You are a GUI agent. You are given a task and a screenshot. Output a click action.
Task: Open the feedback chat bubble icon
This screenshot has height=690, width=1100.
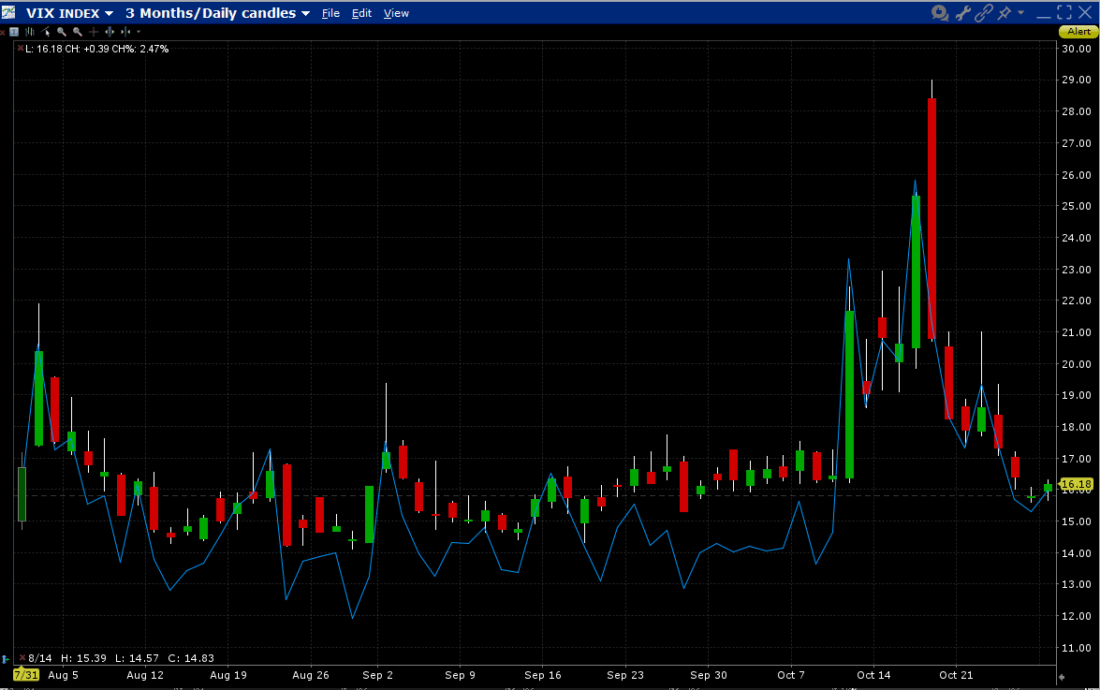tap(939, 13)
